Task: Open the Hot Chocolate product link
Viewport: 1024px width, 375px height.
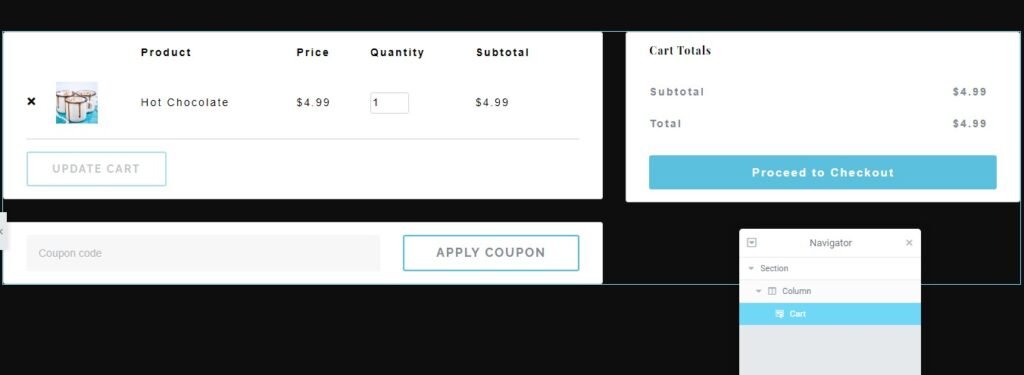Action: tap(185, 103)
